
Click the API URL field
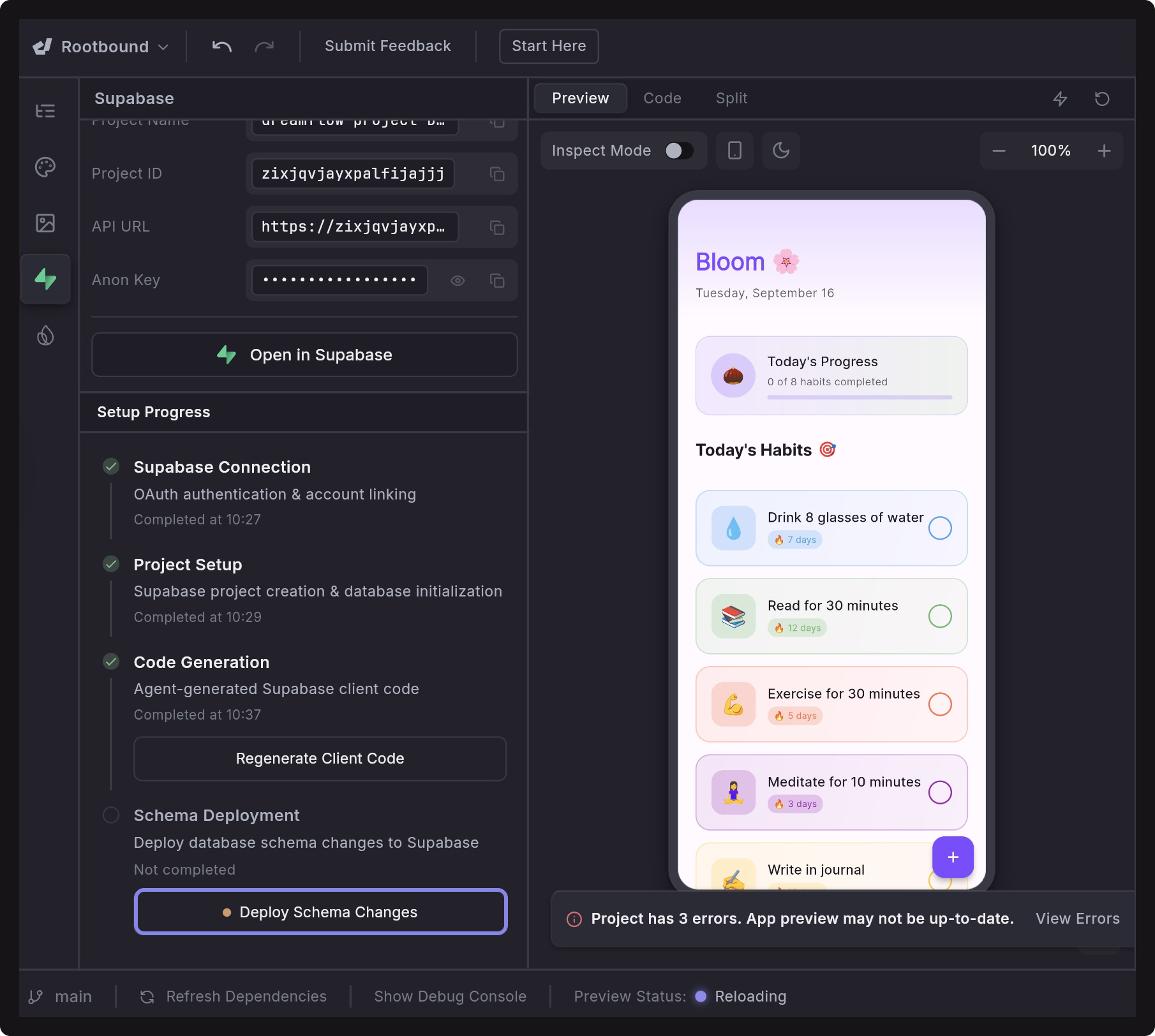(355, 227)
